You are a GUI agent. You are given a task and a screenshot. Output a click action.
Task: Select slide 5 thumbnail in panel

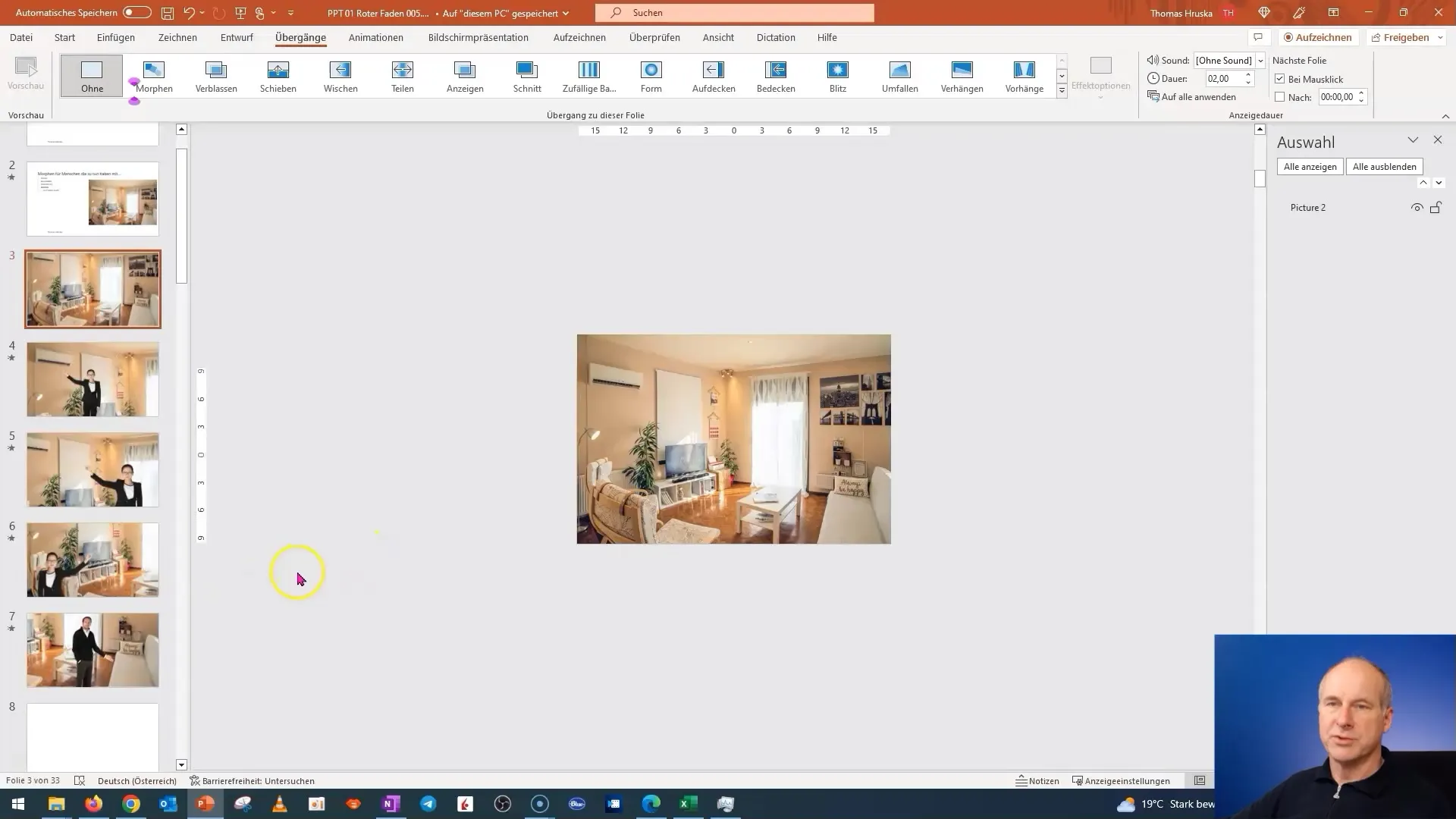92,468
